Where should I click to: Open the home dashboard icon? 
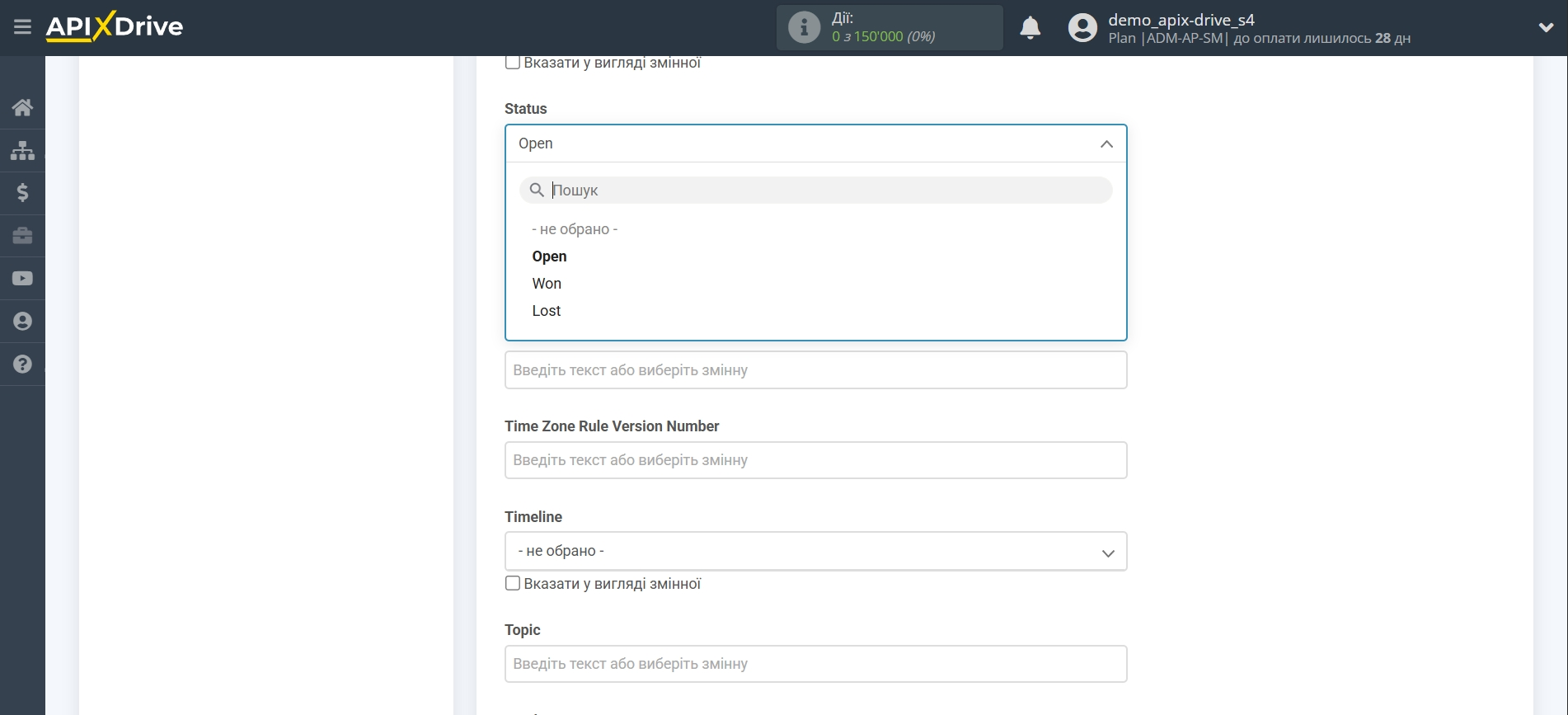(22, 107)
